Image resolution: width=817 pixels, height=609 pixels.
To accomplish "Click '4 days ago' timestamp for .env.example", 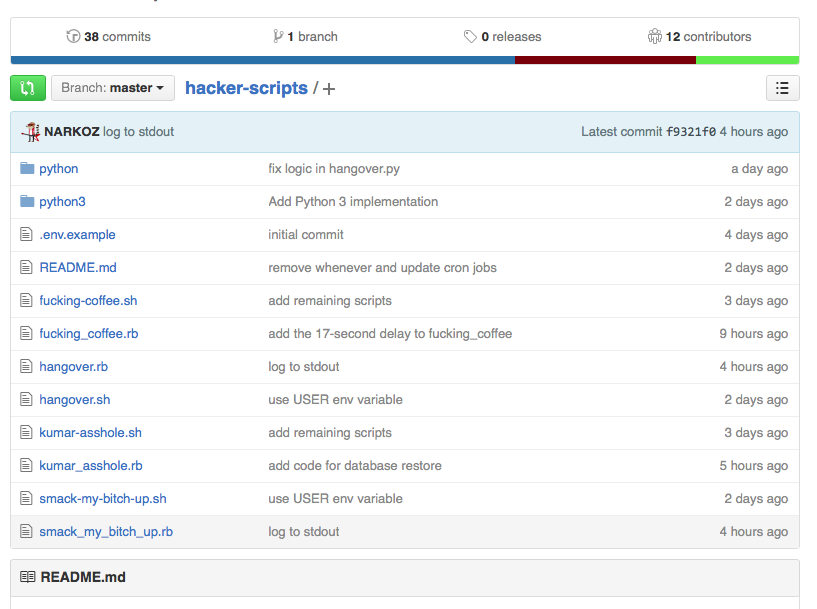I will pyautogui.click(x=756, y=235).
